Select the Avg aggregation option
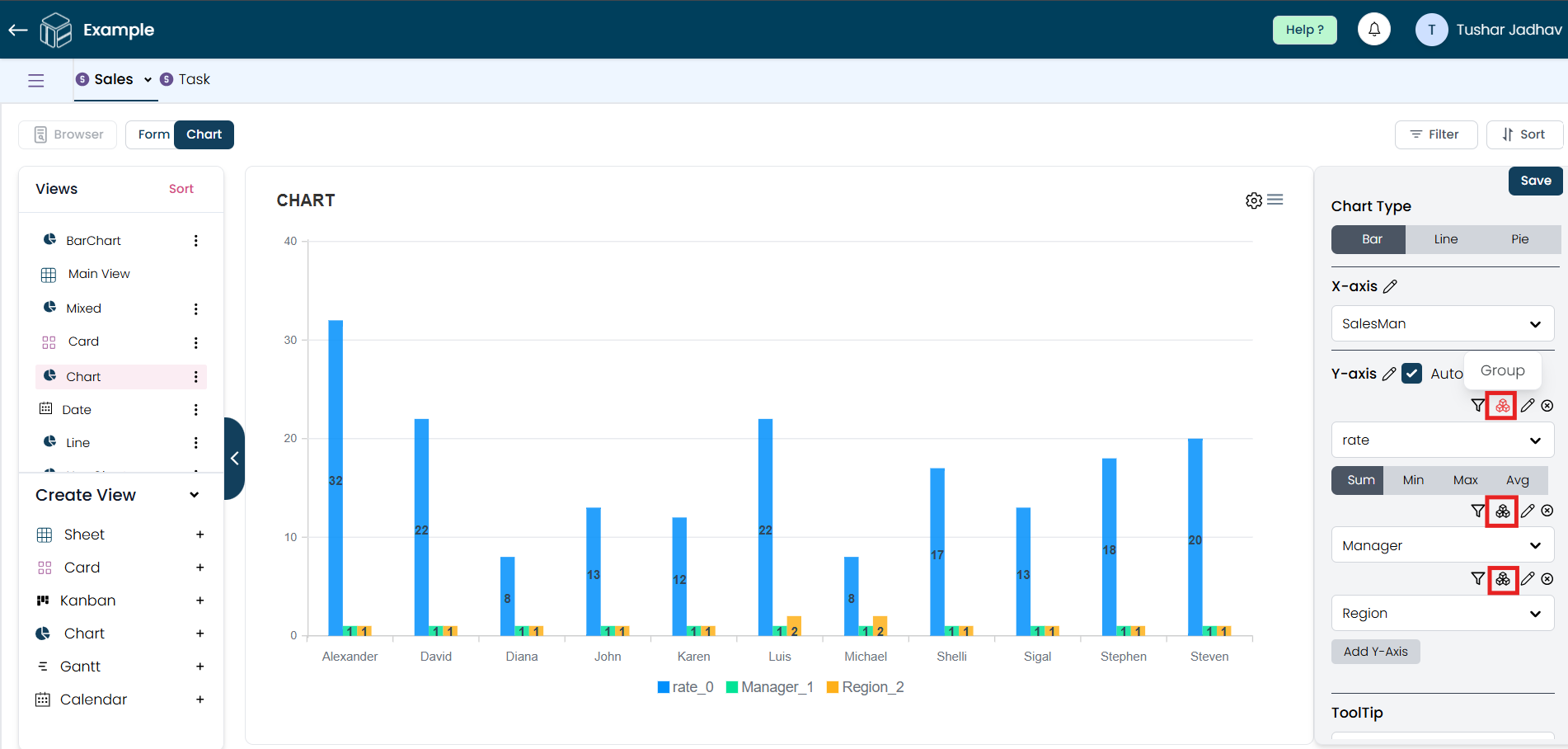The height and width of the screenshot is (749, 1568). click(1517, 480)
